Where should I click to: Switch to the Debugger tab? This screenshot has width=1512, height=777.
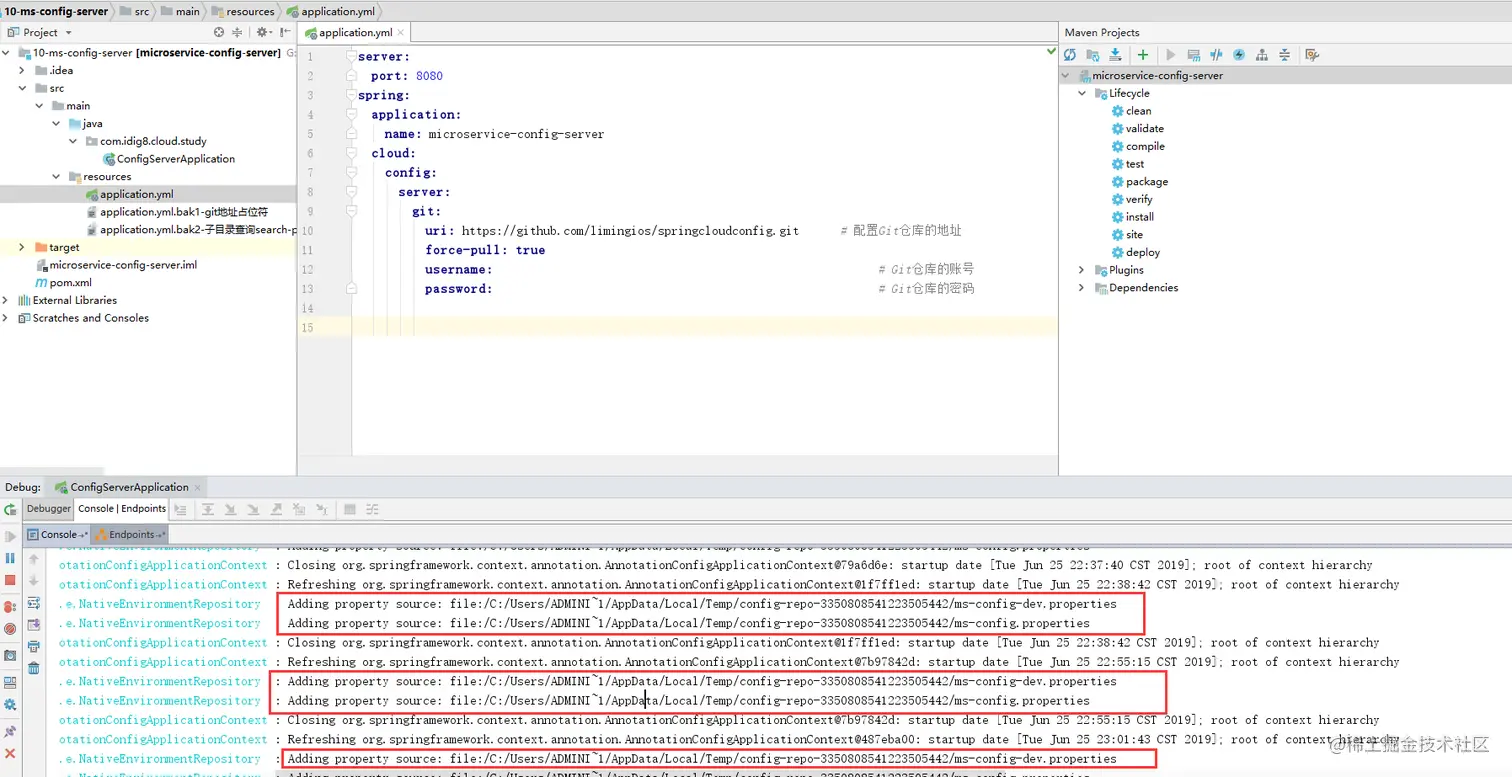[49, 509]
